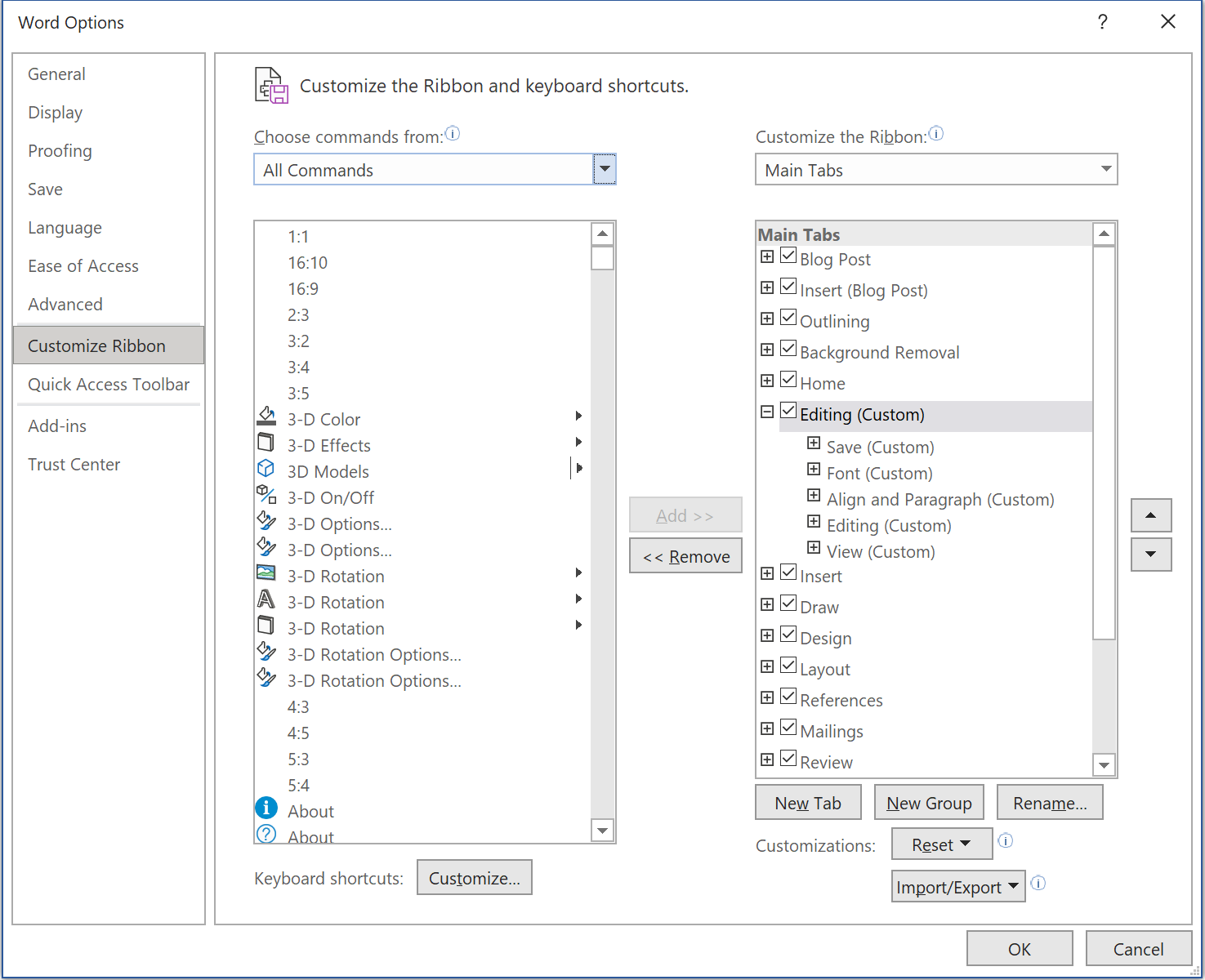The width and height of the screenshot is (1205, 980).
Task: Click the Main Tabs list scroll up arrow
Action: [1104, 234]
